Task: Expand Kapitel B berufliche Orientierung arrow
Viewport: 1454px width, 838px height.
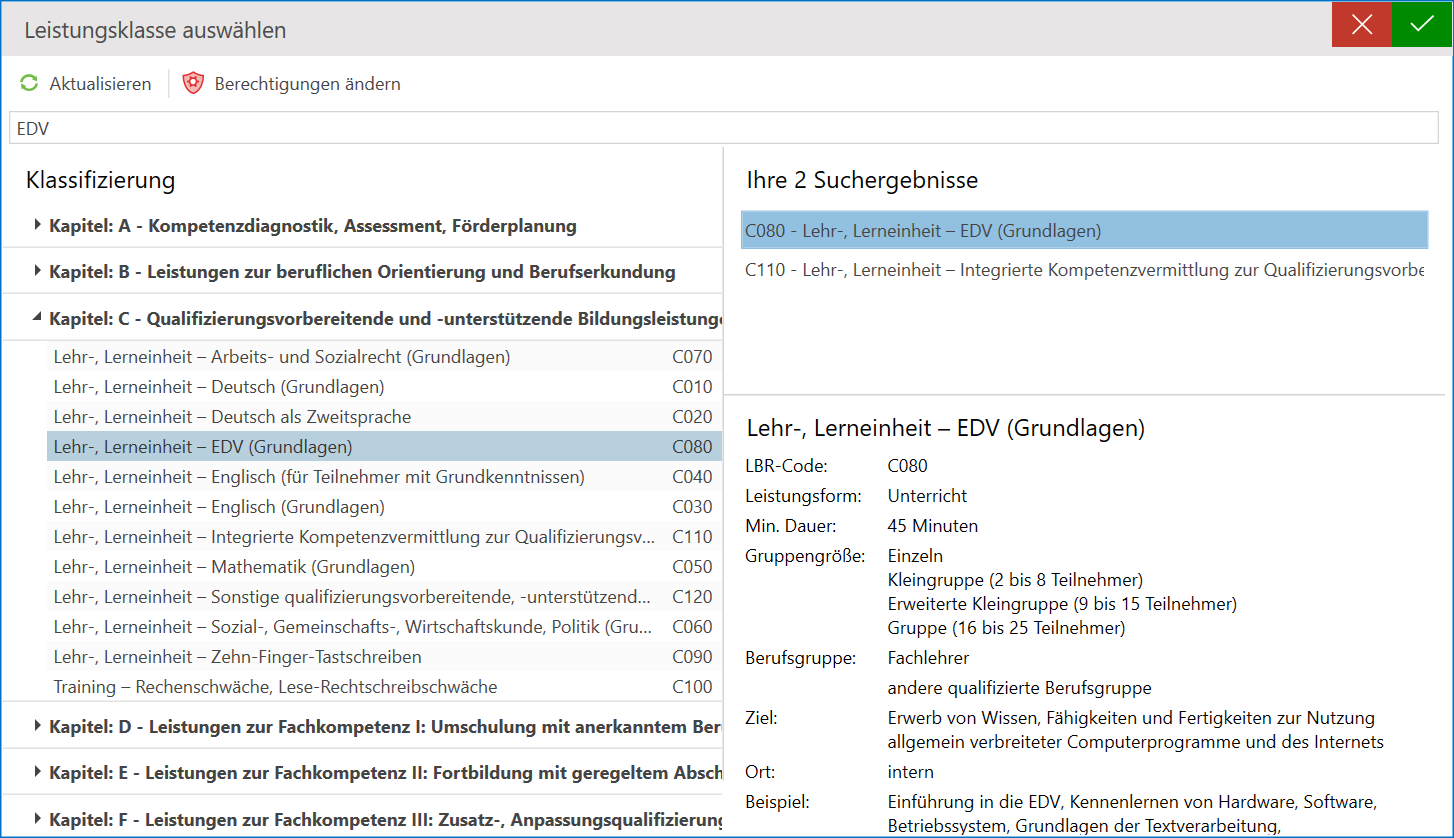Action: pos(37,271)
